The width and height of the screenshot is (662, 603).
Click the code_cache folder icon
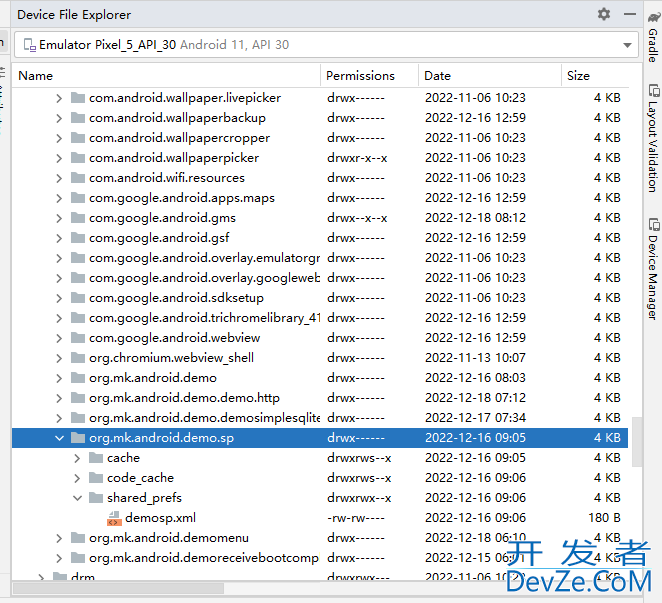coord(96,478)
